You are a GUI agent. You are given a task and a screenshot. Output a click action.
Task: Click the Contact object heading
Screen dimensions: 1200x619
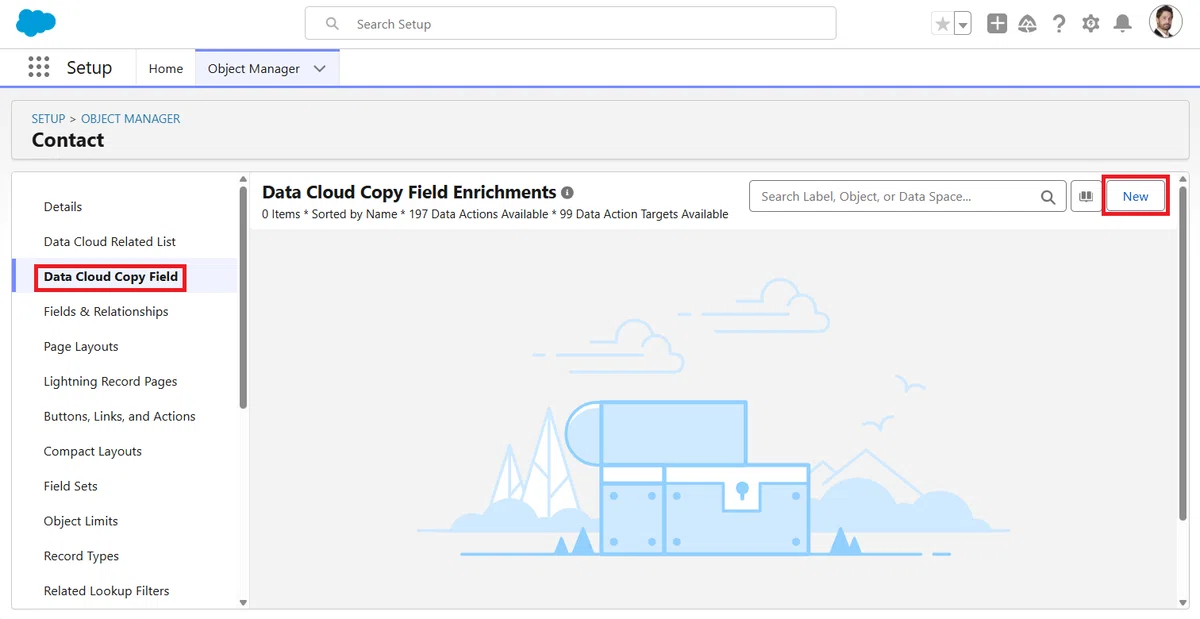point(68,140)
